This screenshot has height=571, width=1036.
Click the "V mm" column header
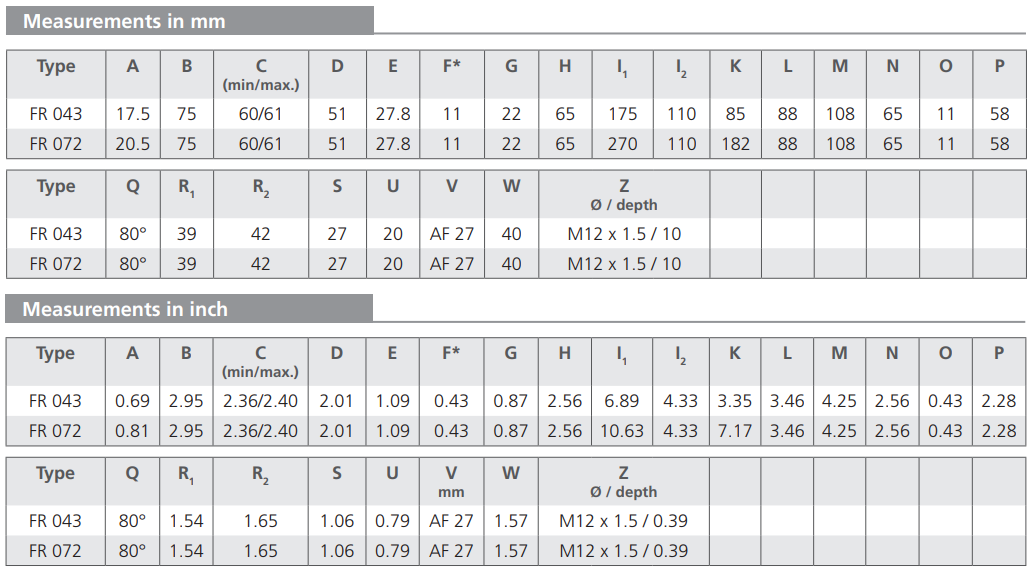pos(452,481)
